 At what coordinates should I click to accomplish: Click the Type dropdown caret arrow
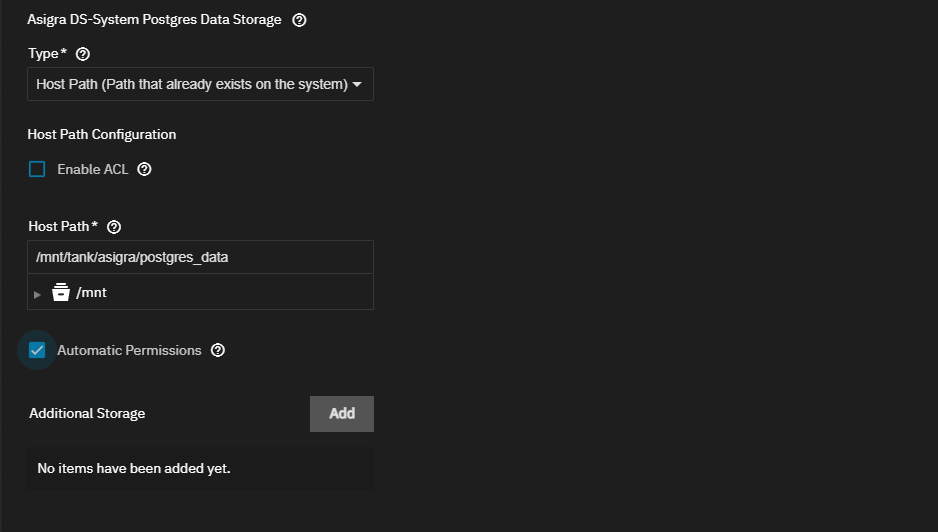[357, 84]
